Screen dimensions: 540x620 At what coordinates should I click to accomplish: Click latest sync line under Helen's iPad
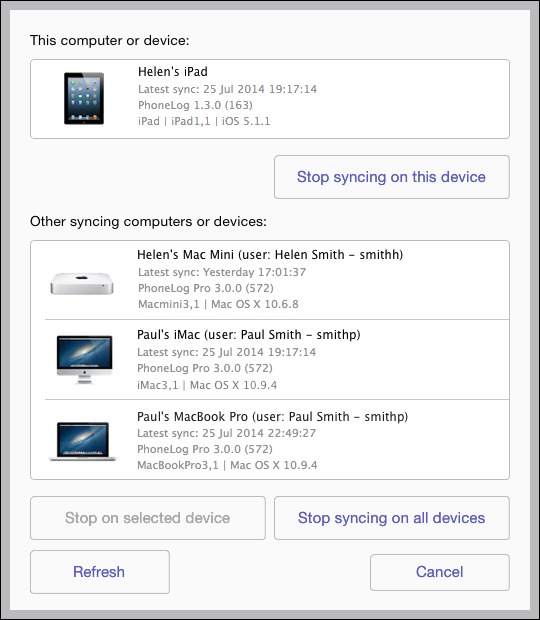[x=227, y=89]
